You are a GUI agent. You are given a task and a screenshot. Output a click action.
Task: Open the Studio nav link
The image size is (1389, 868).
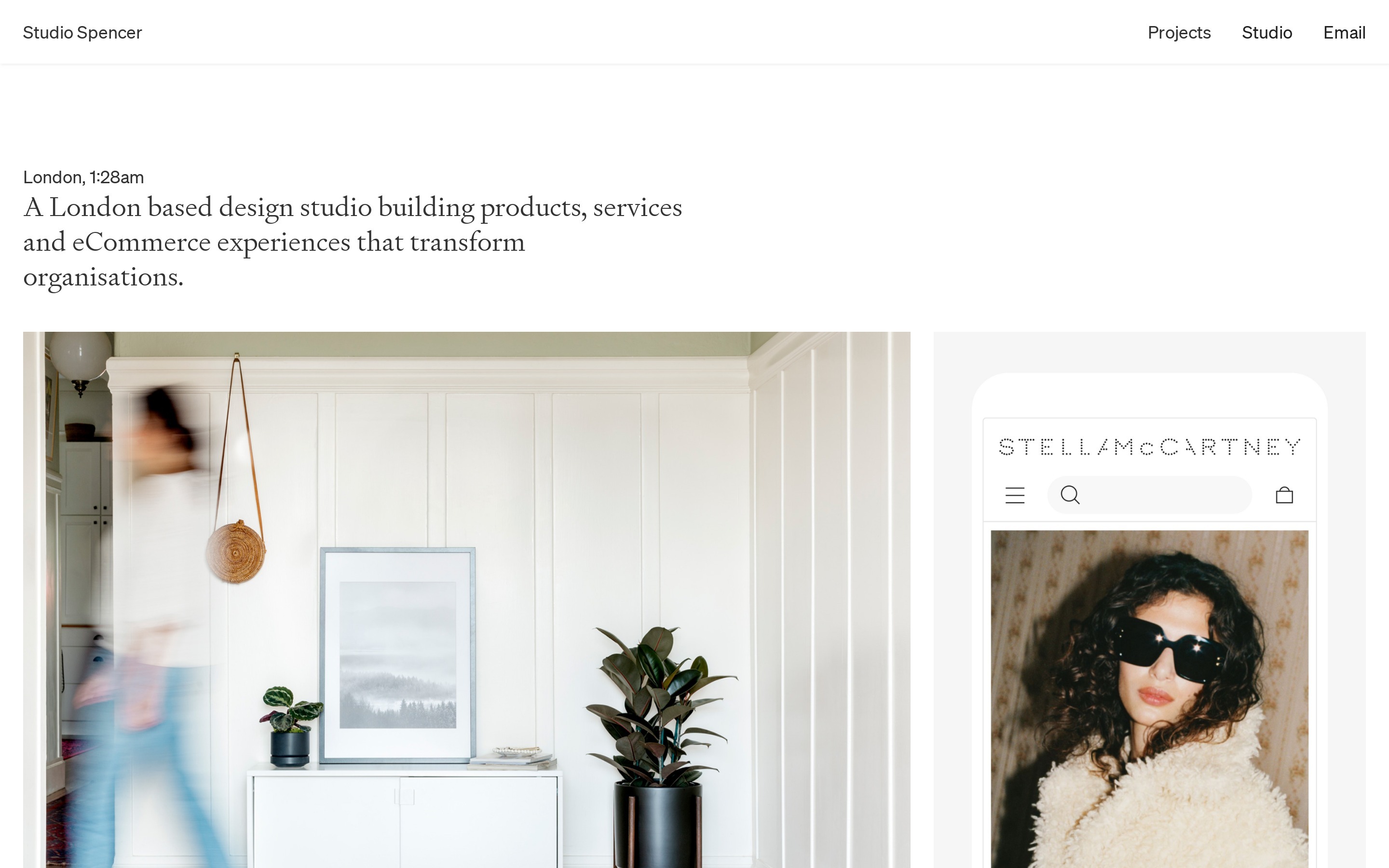point(1267,33)
